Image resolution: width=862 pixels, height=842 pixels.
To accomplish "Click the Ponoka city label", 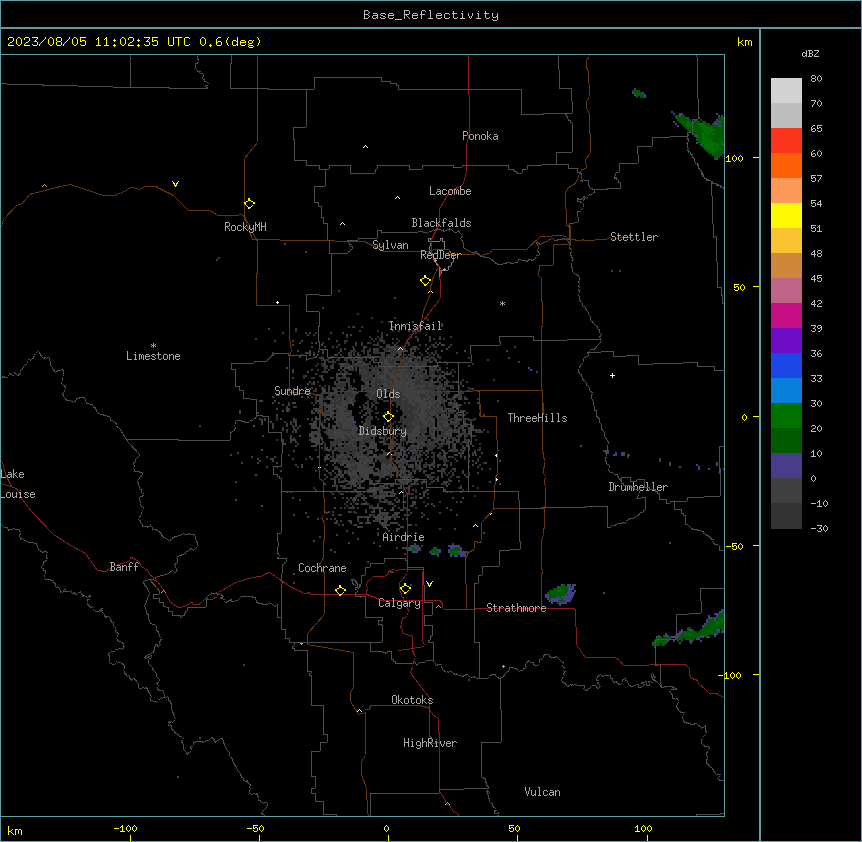I will coord(480,136).
